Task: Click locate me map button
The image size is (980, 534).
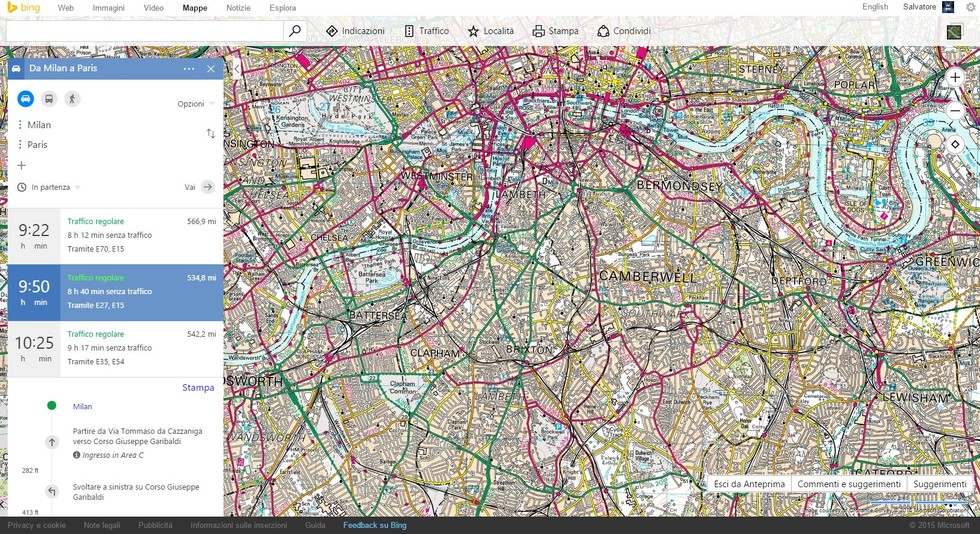Action: point(955,144)
